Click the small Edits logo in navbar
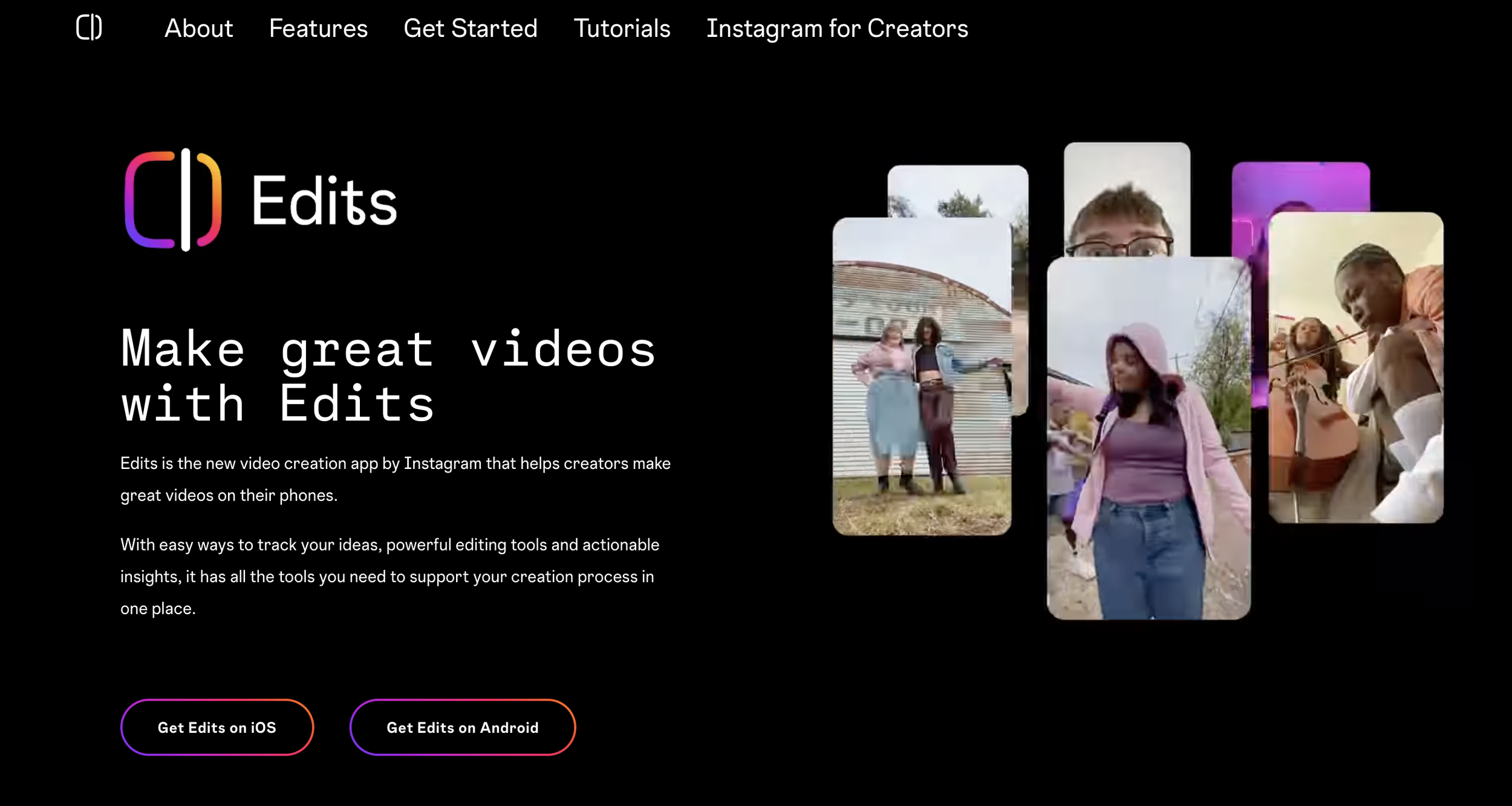The width and height of the screenshot is (1512, 806). pyautogui.click(x=89, y=27)
